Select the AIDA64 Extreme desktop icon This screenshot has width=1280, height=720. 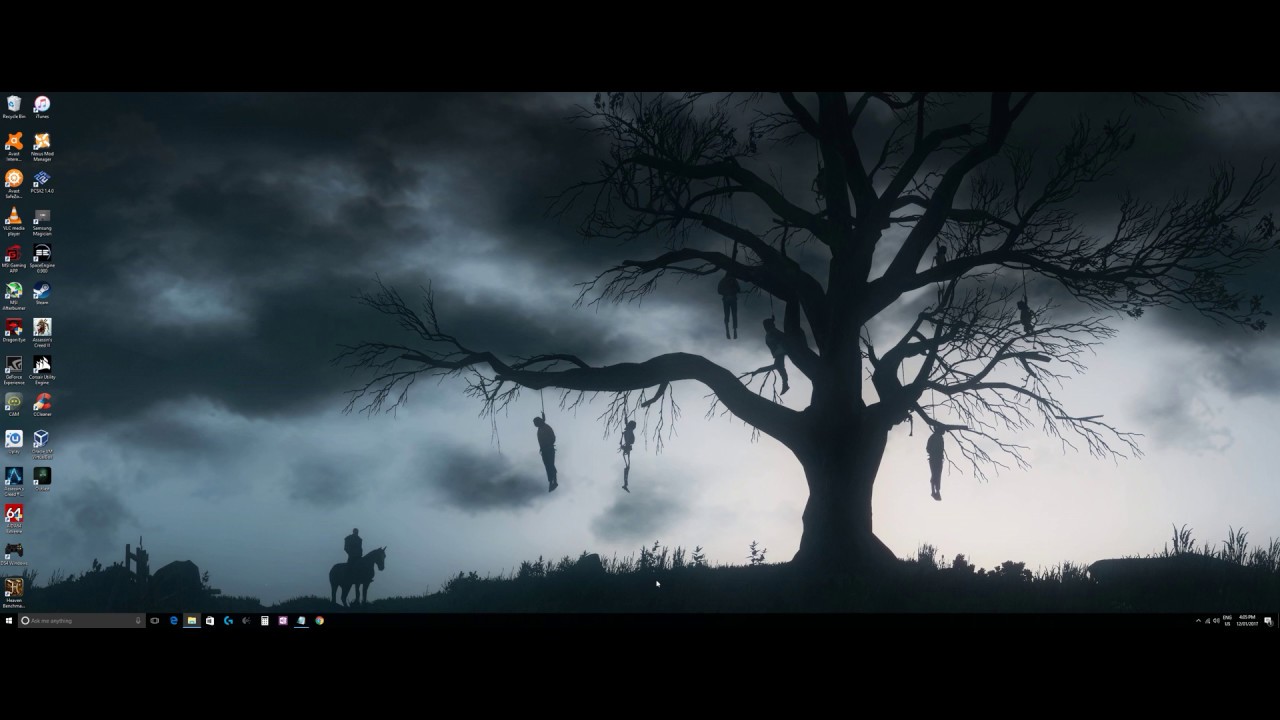14,518
